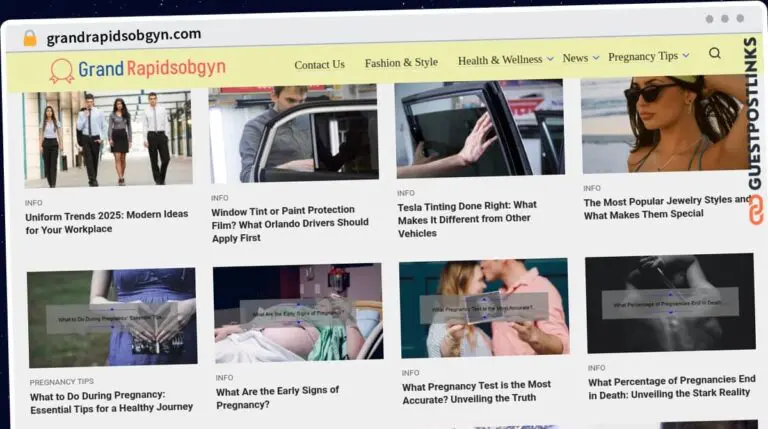Viewport: 768px width, 429px height.
Task: Click the INFO tag above Pregnancy Test article
Action: click(x=410, y=373)
